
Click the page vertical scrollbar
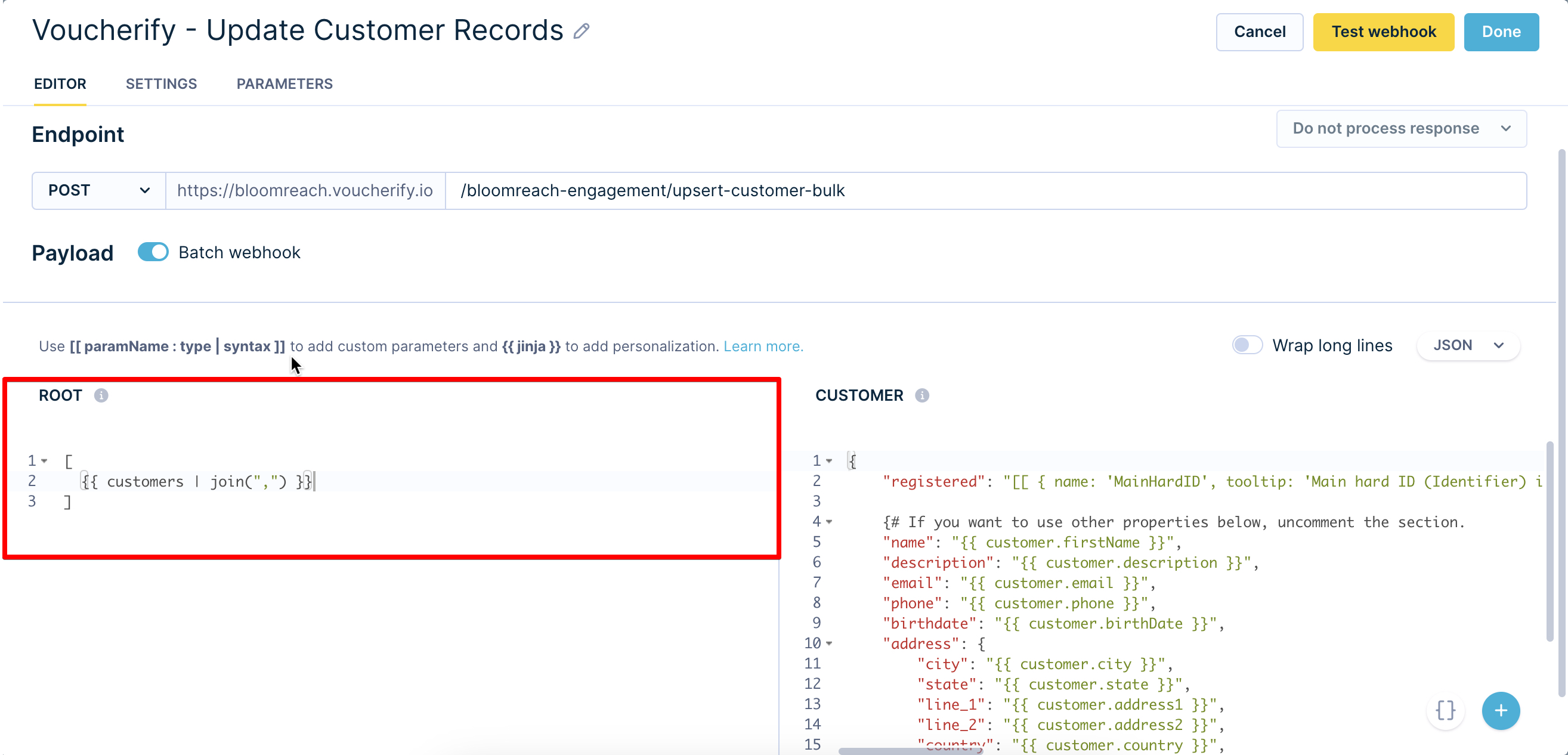pos(1561,423)
